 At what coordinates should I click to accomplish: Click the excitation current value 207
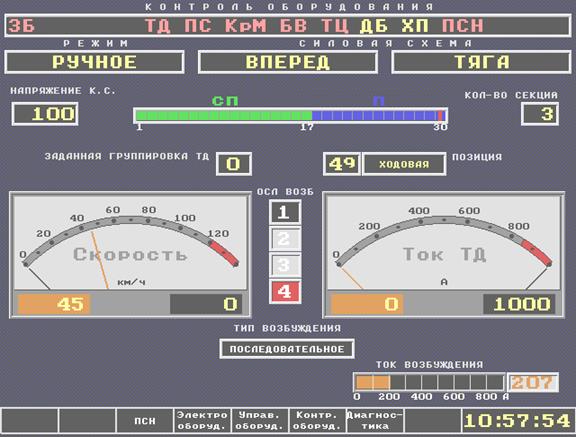[533, 383]
